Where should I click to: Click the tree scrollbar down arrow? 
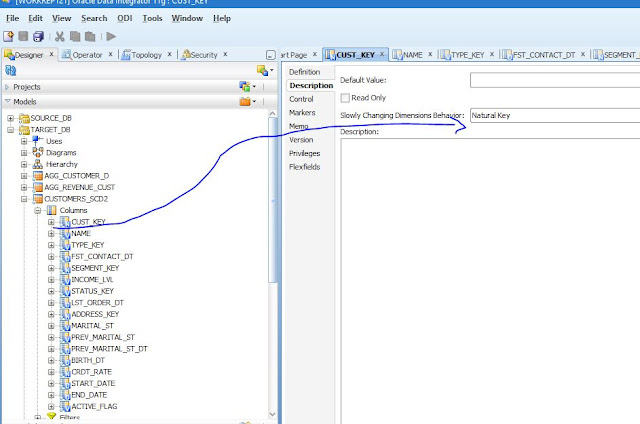(x=273, y=414)
